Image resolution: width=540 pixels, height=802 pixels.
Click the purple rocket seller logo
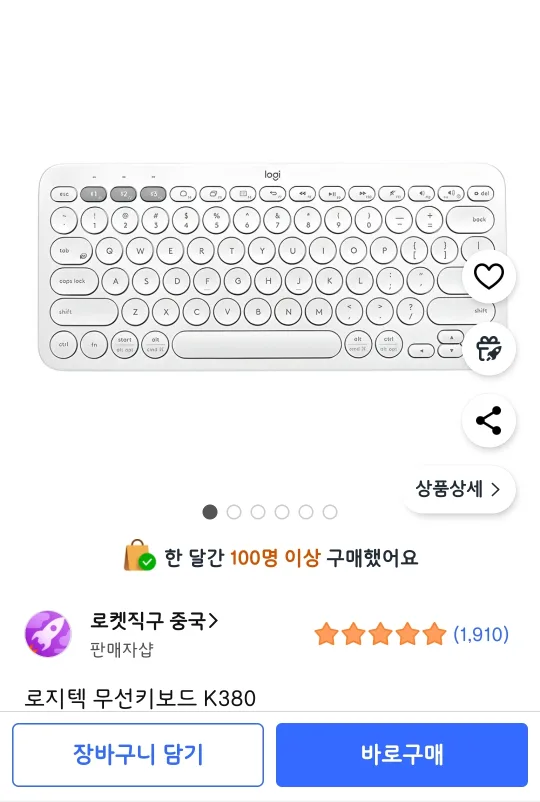point(48,633)
